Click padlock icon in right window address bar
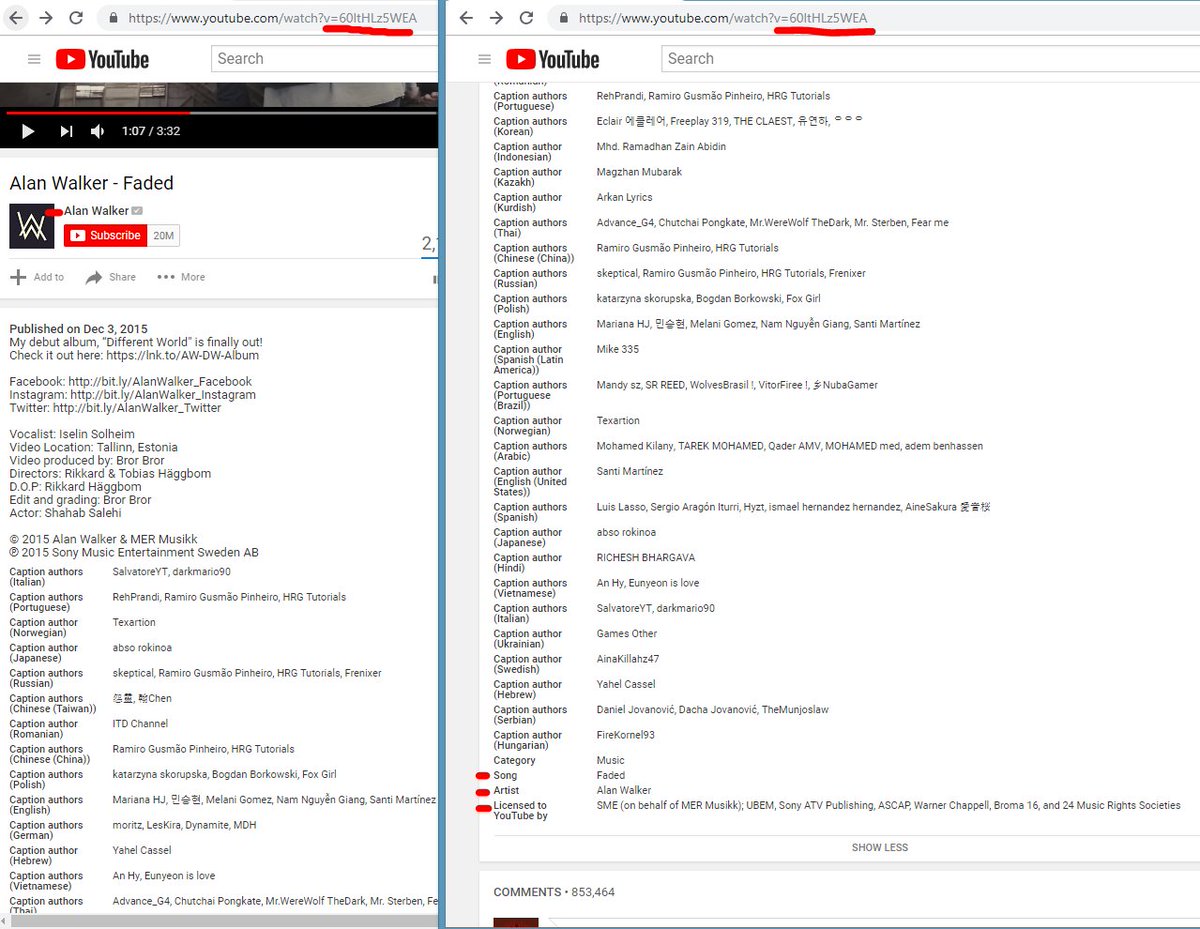This screenshot has width=1200, height=929. 564,18
